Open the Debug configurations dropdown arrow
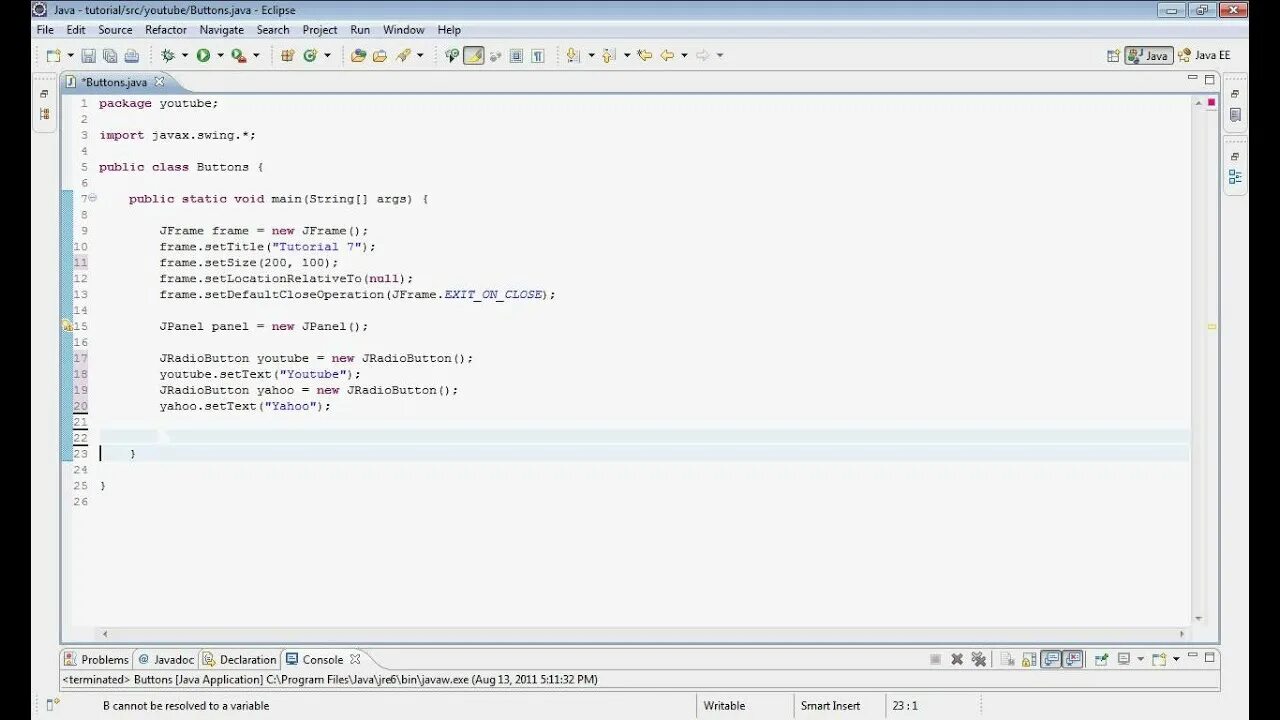 185,56
